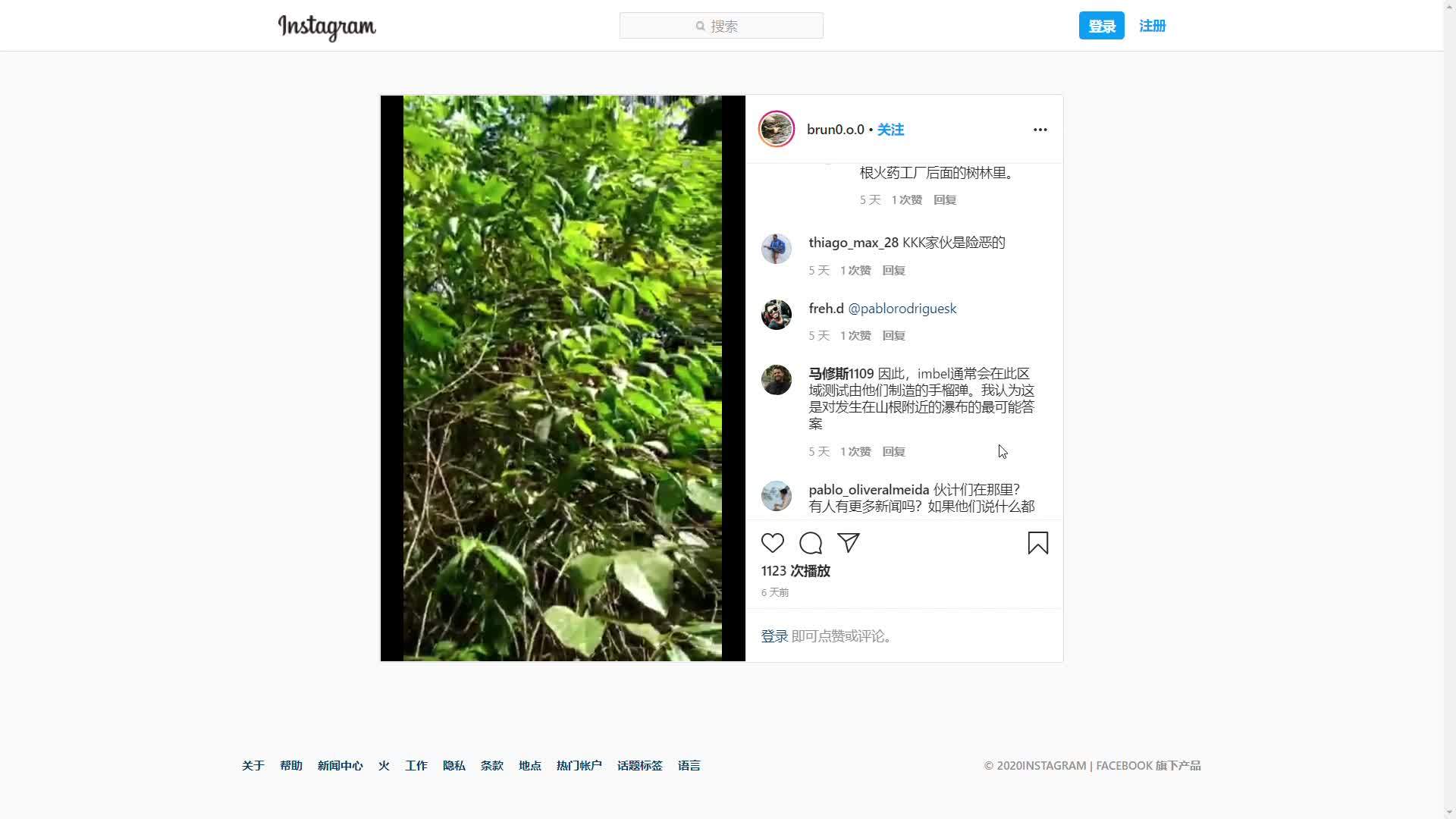Click the search field
Screen dimensions: 1456x819
coord(721,26)
